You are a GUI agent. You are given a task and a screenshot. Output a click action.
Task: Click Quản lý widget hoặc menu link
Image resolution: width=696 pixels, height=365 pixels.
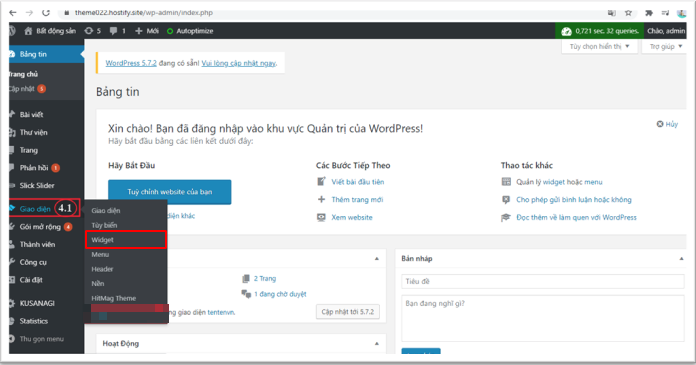click(x=559, y=182)
